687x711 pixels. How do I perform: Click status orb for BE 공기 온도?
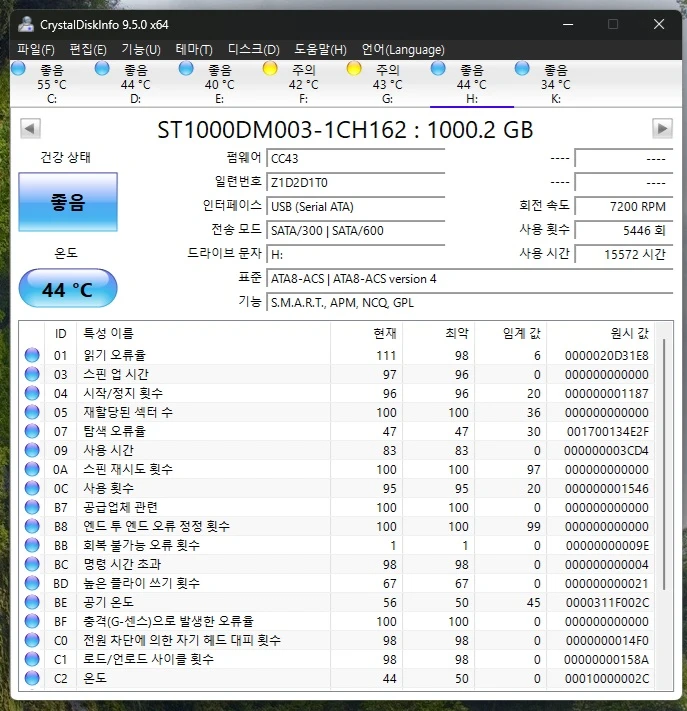click(x=32, y=603)
